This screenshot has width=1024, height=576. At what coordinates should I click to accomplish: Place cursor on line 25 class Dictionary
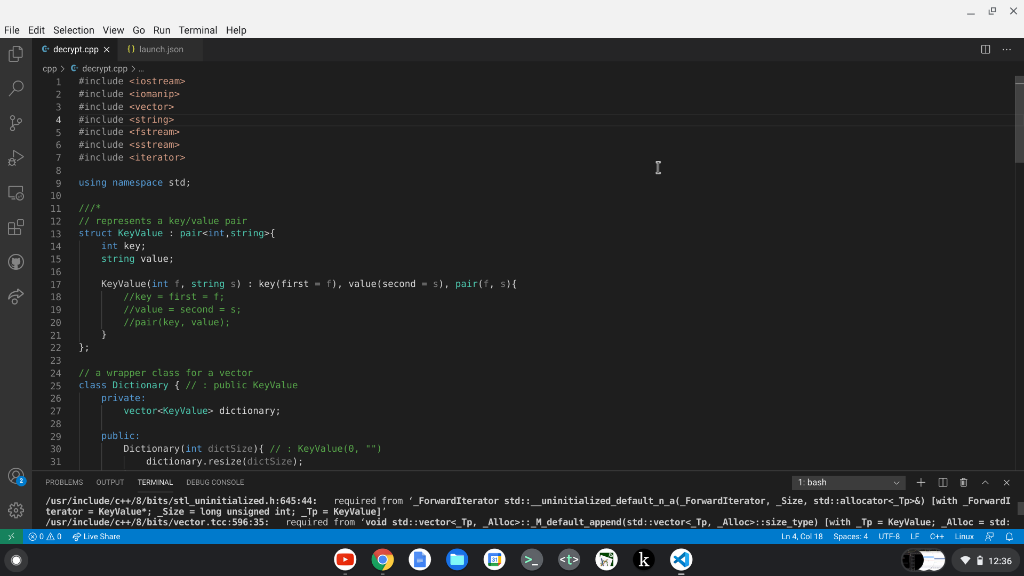pos(188,385)
